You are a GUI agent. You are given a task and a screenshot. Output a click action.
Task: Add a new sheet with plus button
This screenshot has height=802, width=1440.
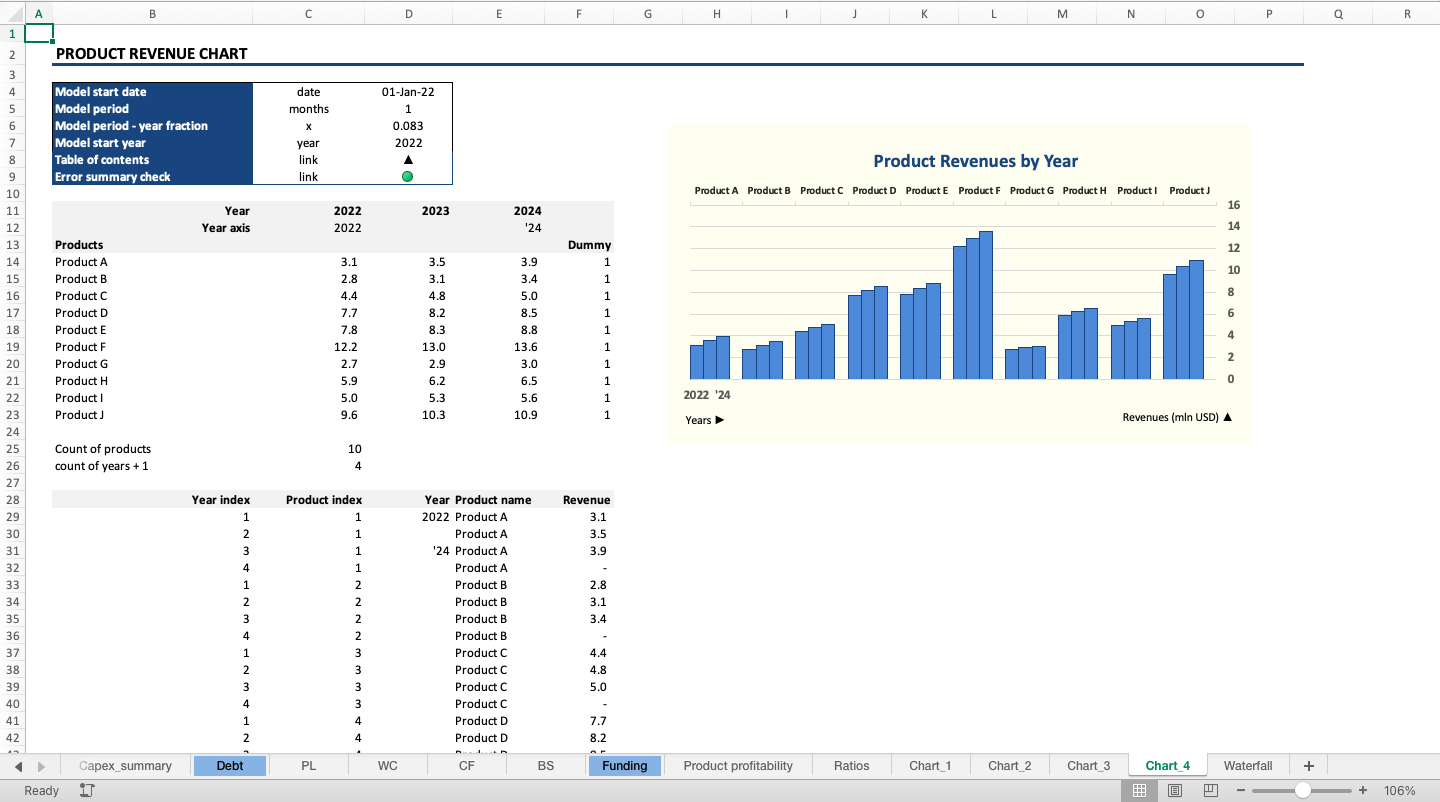coord(1309,766)
